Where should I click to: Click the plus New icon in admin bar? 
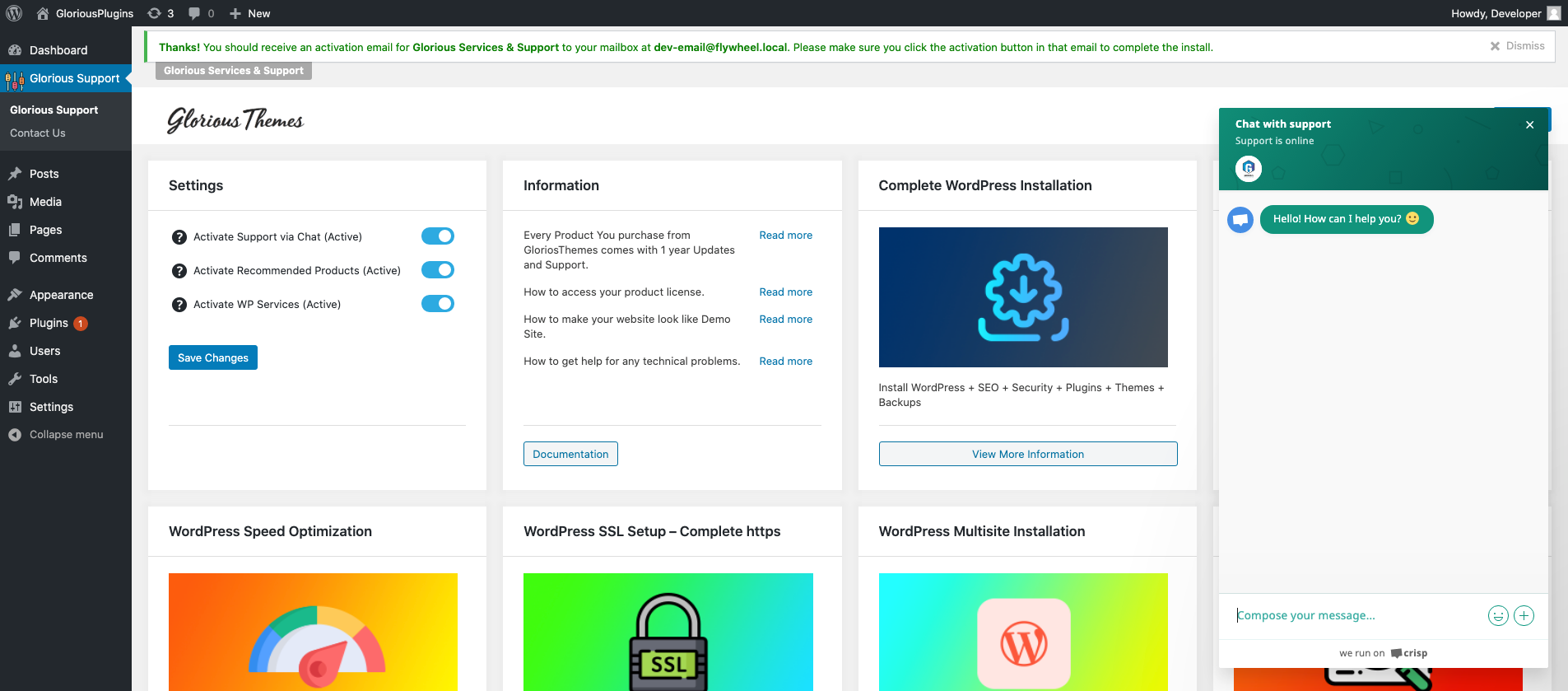pyautogui.click(x=235, y=13)
